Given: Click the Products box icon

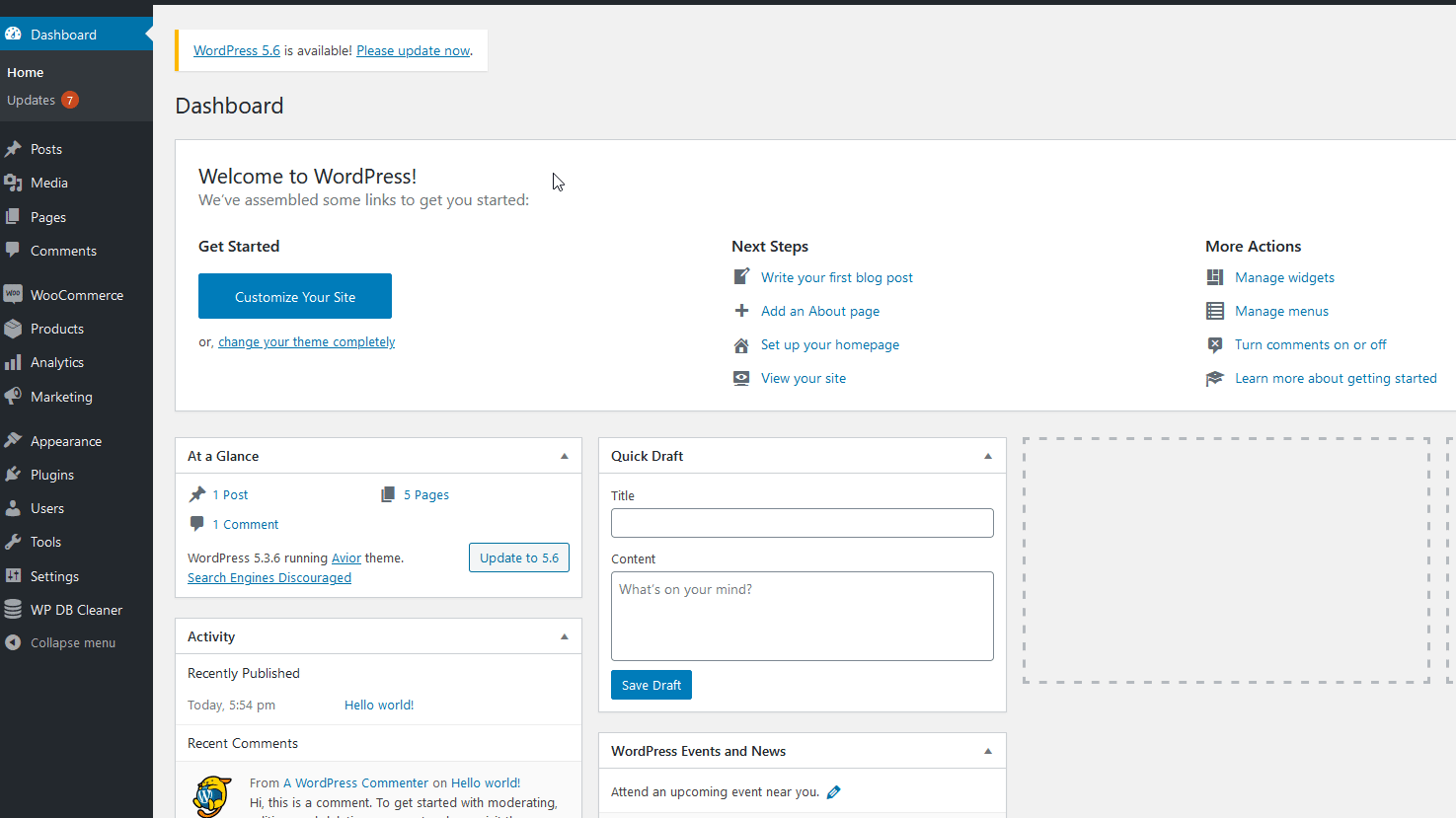Looking at the screenshot, I should coord(13,329).
